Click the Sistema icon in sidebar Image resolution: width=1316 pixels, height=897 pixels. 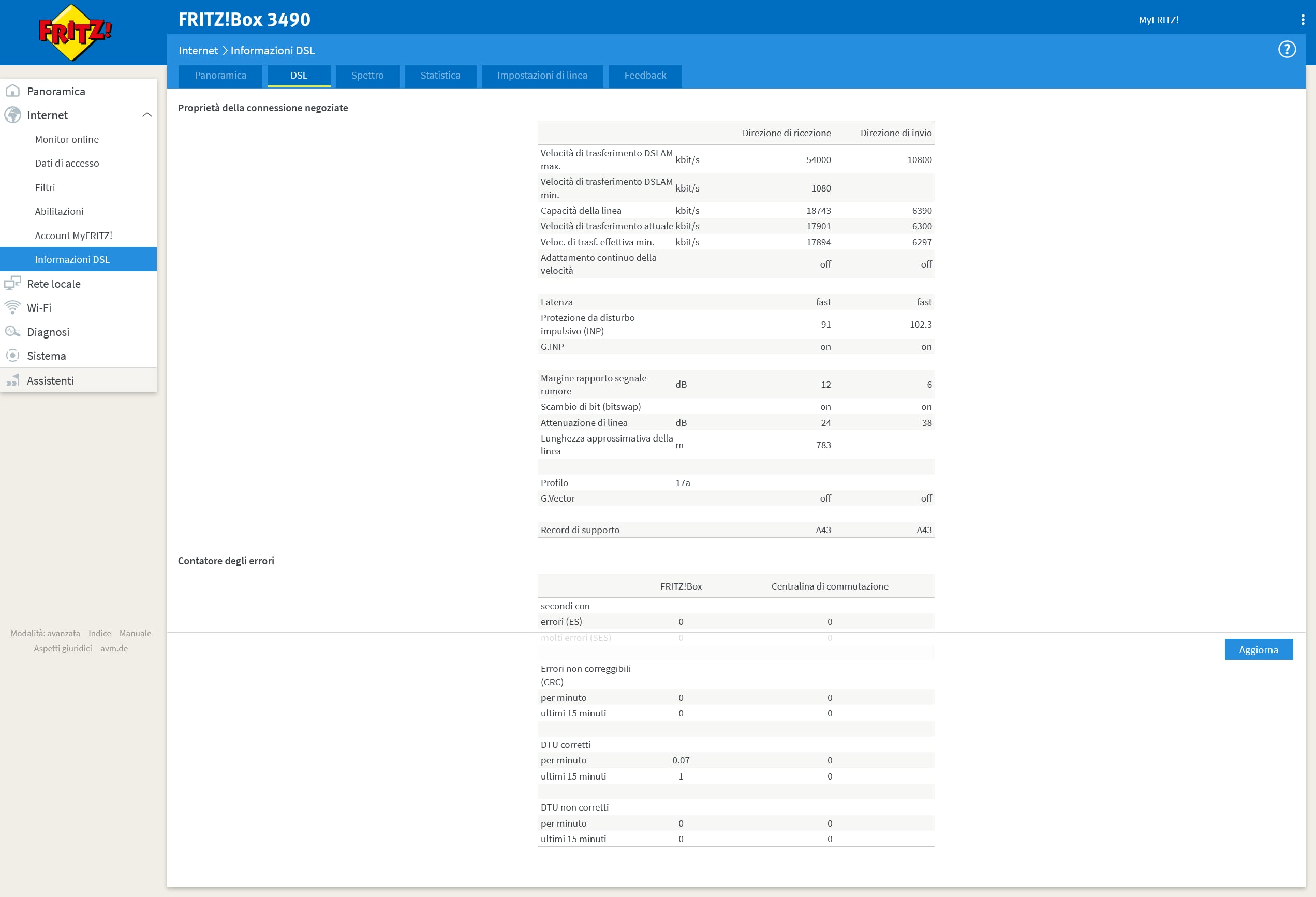pyautogui.click(x=12, y=356)
